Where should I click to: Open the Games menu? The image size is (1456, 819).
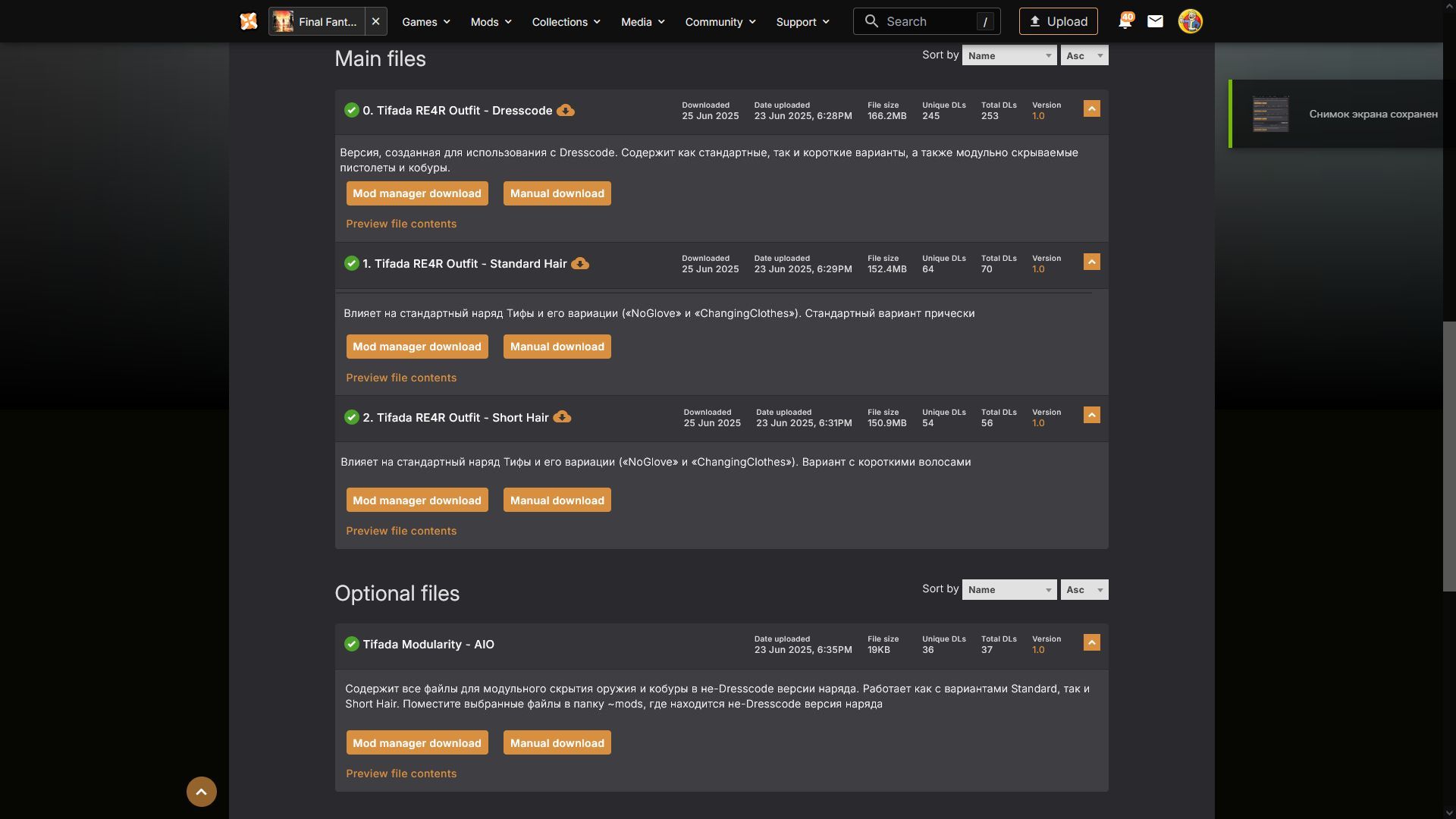426,21
